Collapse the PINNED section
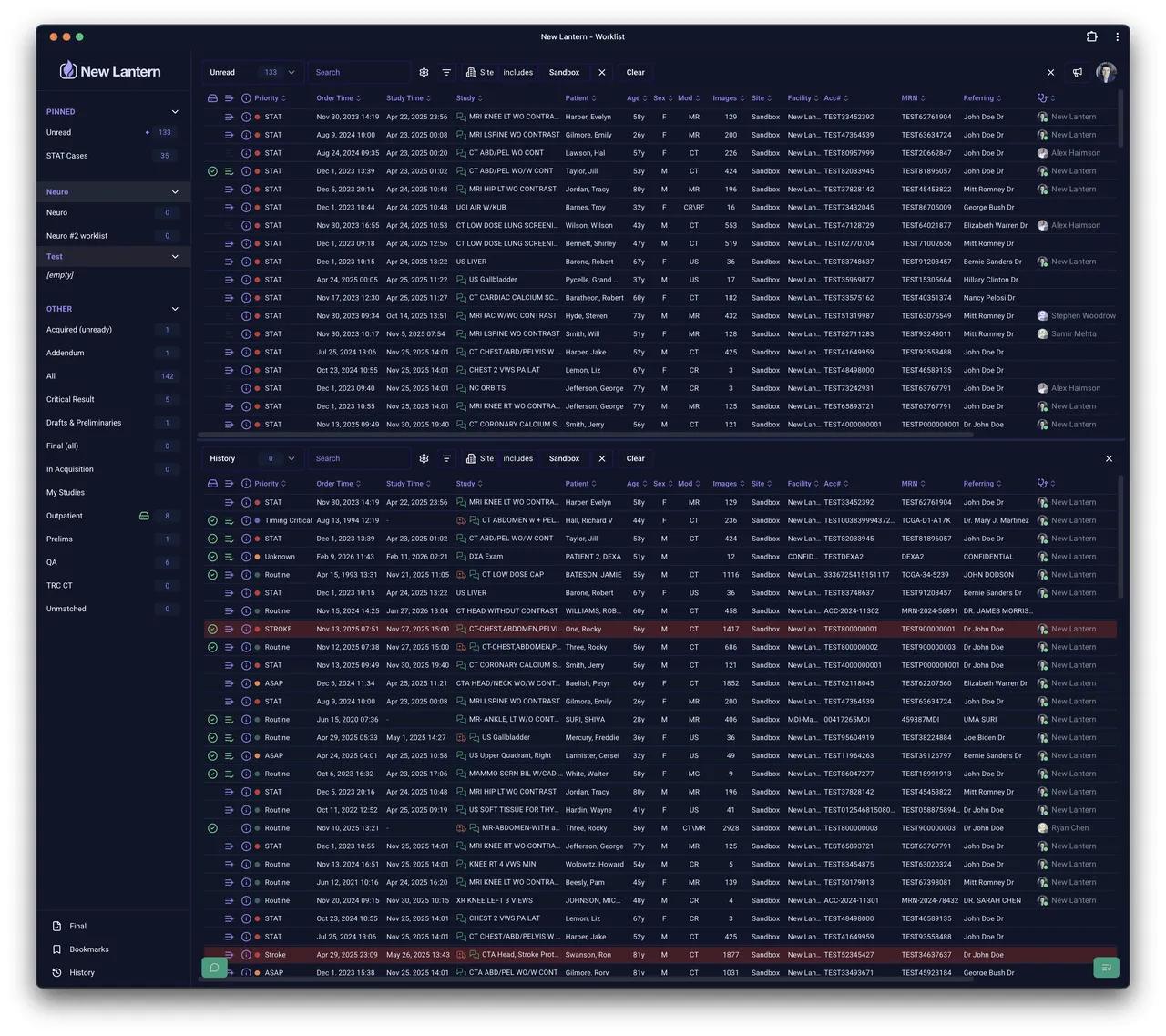The width and height of the screenshot is (1166, 1036). point(175,112)
